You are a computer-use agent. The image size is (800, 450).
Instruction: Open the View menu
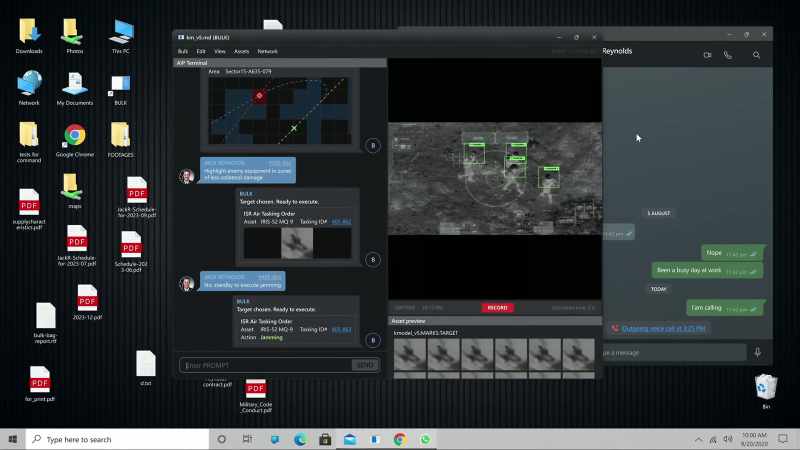click(220, 52)
